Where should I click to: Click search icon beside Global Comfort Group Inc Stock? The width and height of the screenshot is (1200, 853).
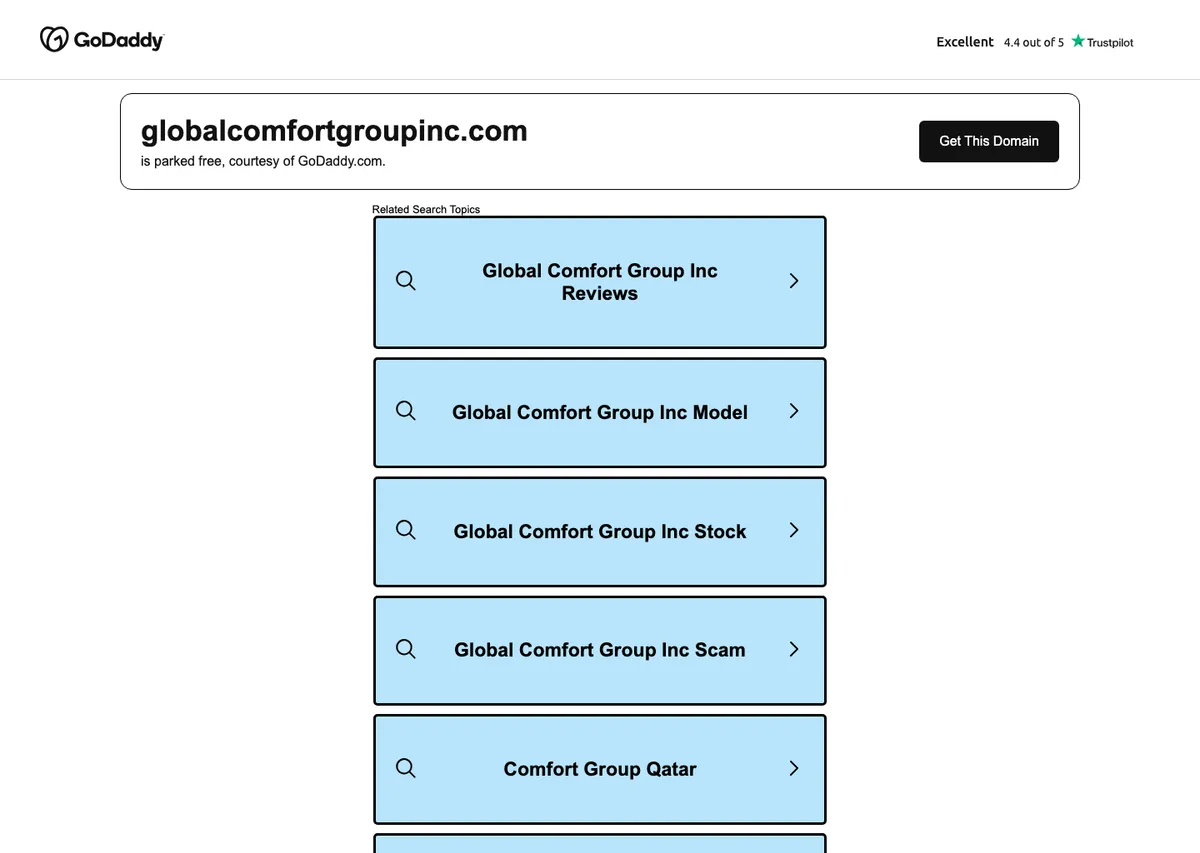405,530
